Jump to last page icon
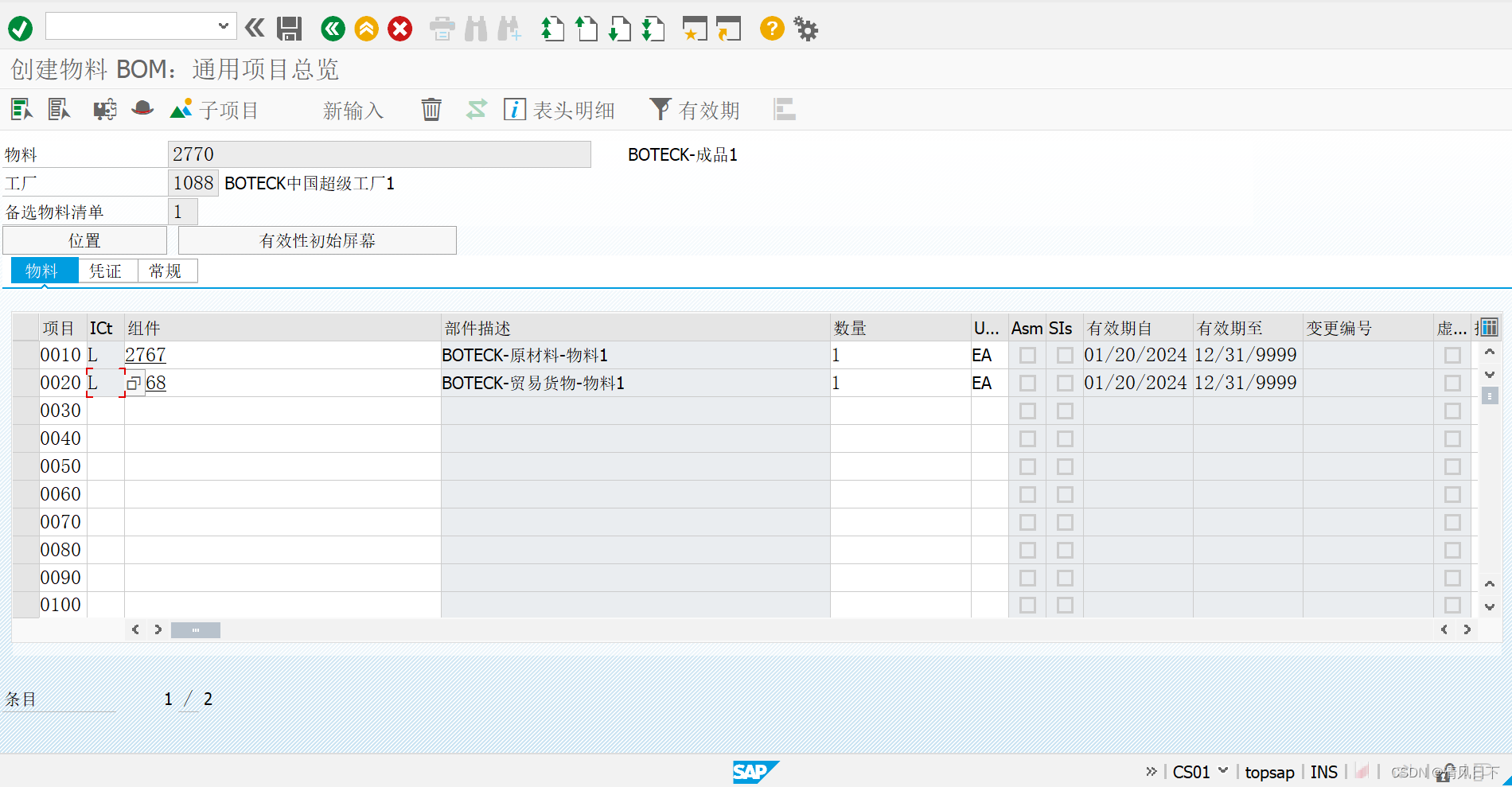Screen dimensions: 1512x787 [x=653, y=29]
